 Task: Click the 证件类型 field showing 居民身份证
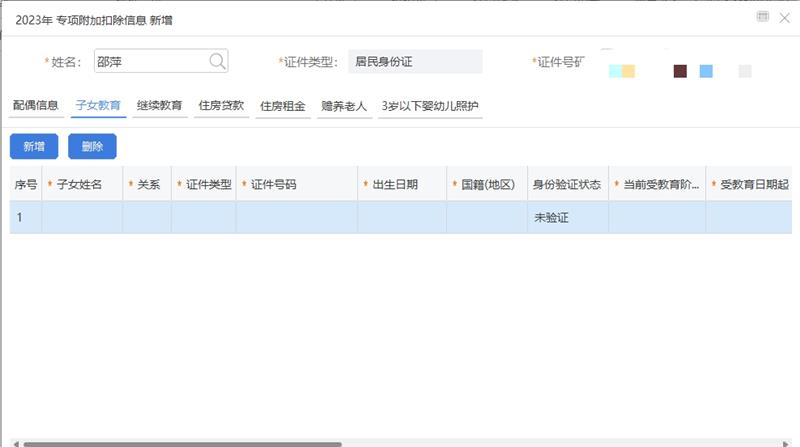coord(415,62)
